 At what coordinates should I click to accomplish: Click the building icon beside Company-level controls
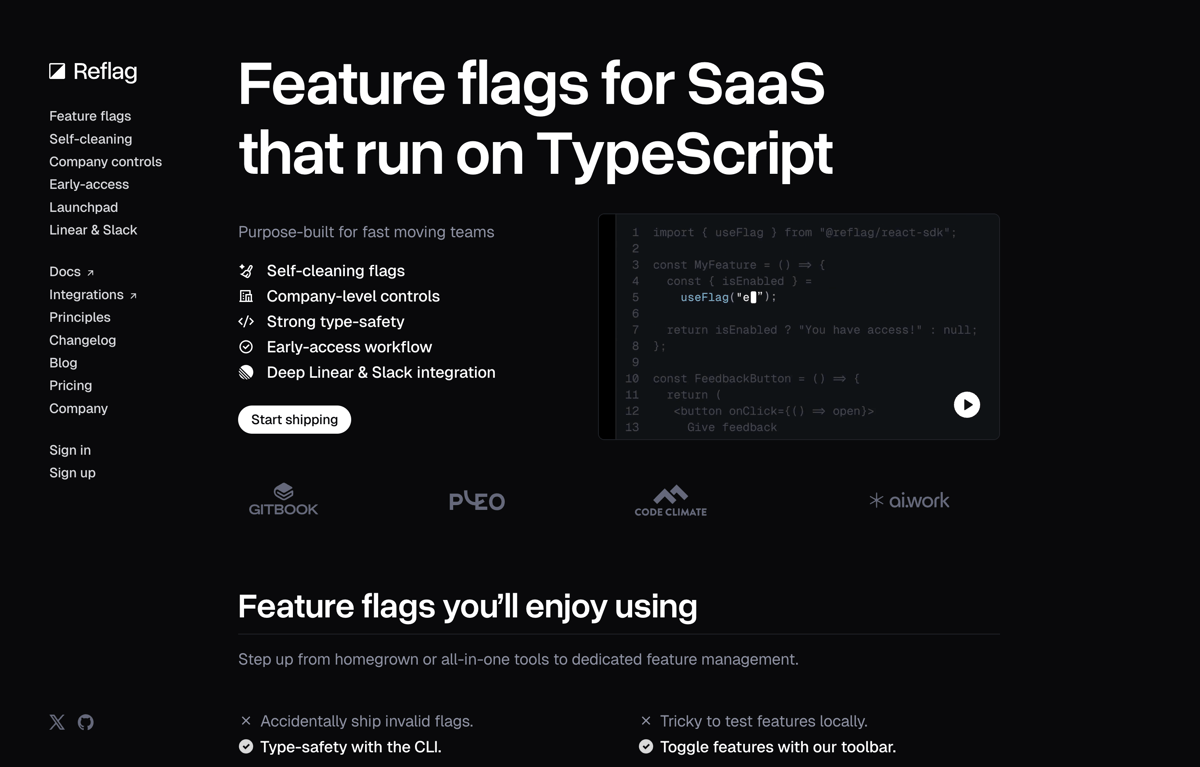245,296
